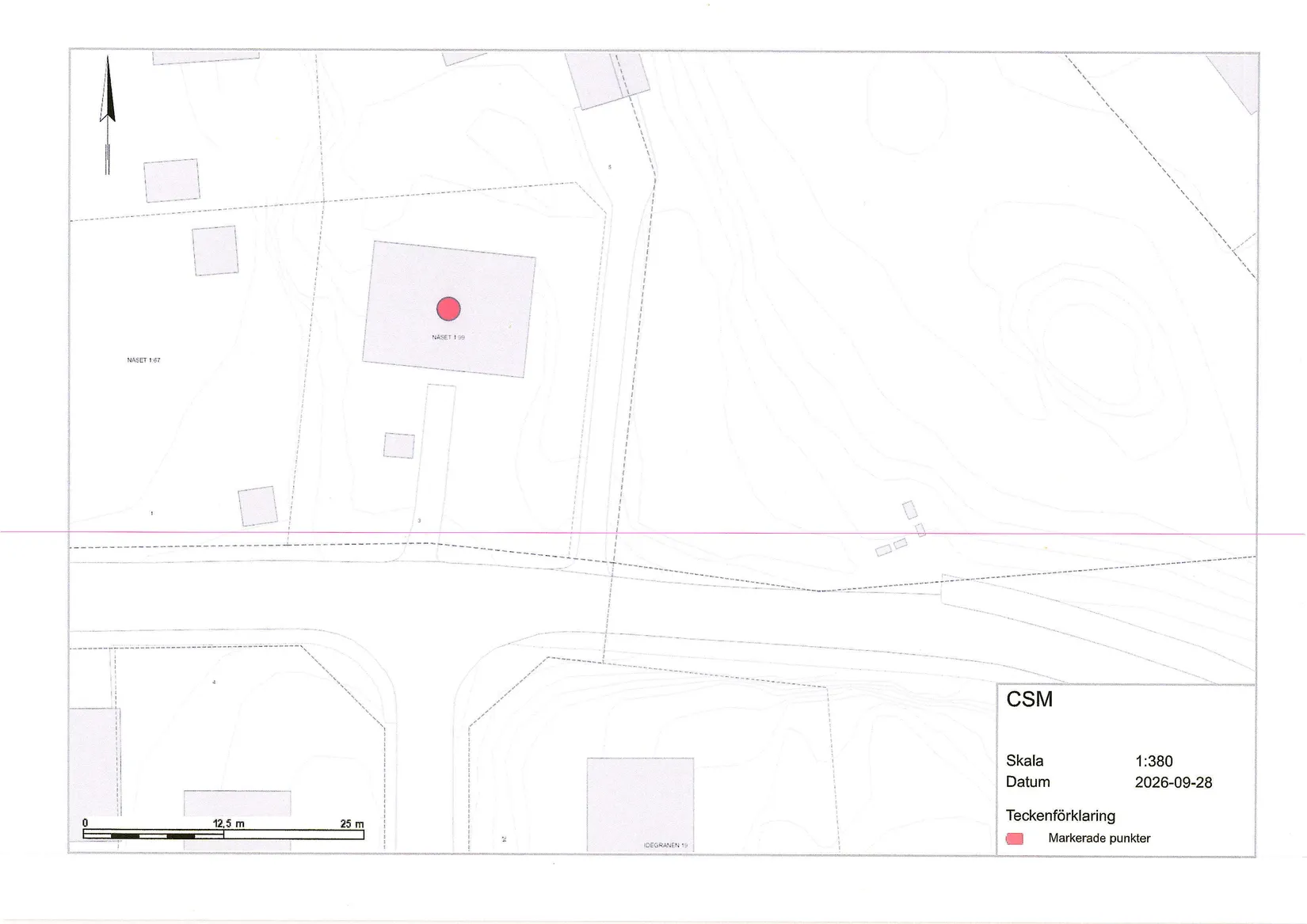Click the 'Skala' label

(x=1025, y=761)
